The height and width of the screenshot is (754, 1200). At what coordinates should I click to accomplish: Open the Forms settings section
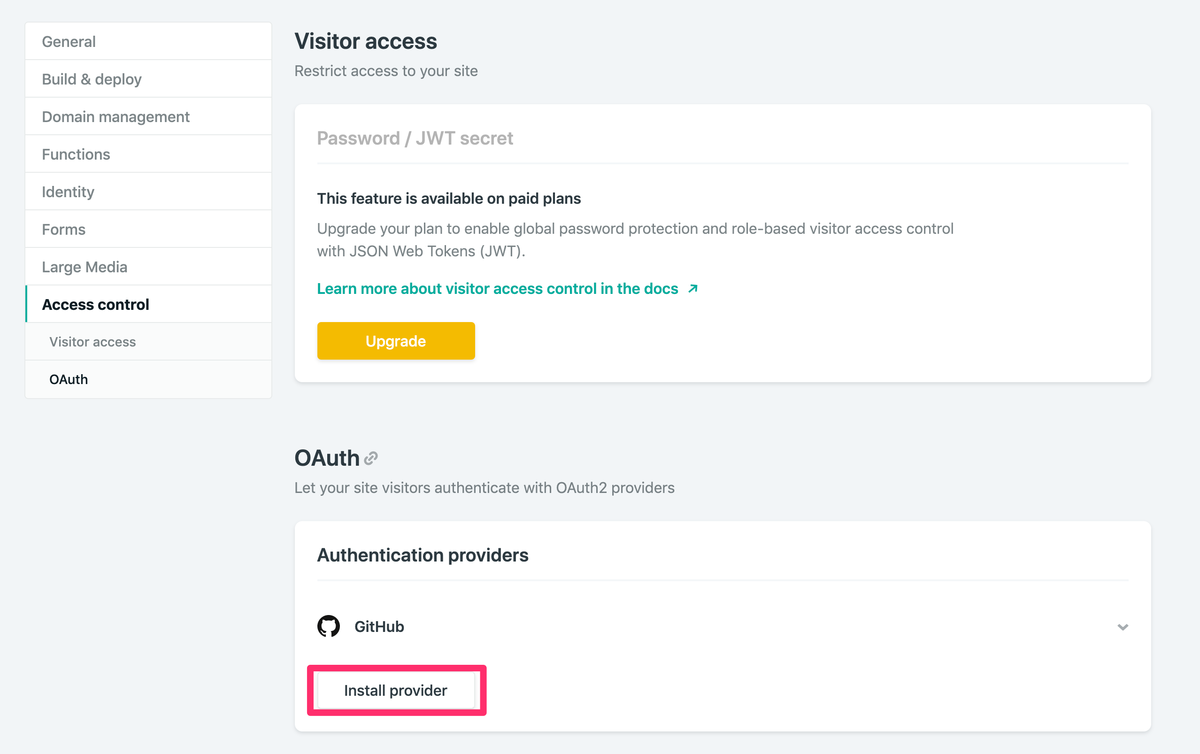click(64, 229)
